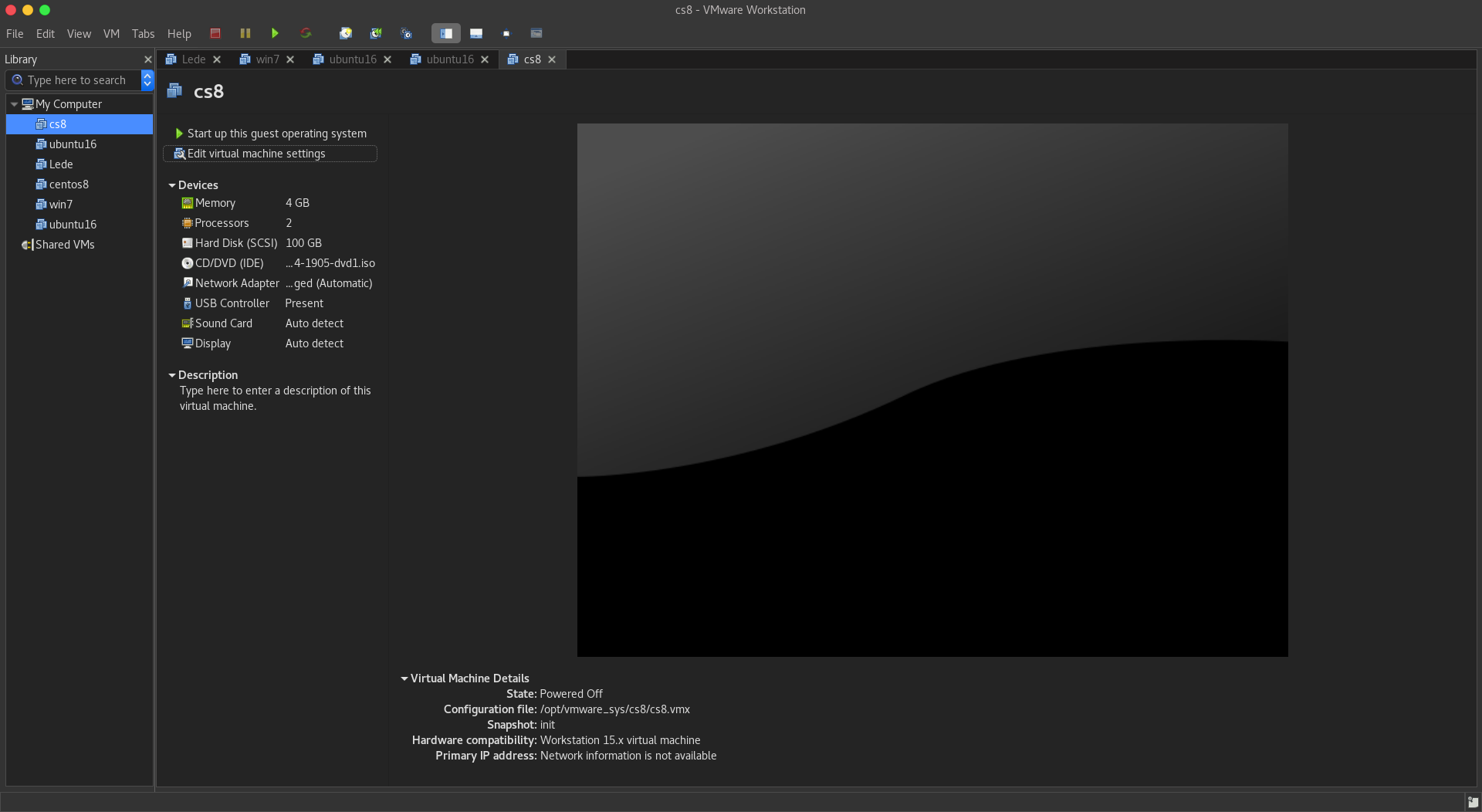Close the Lede tab
The width and height of the screenshot is (1482, 812).
pyautogui.click(x=217, y=59)
